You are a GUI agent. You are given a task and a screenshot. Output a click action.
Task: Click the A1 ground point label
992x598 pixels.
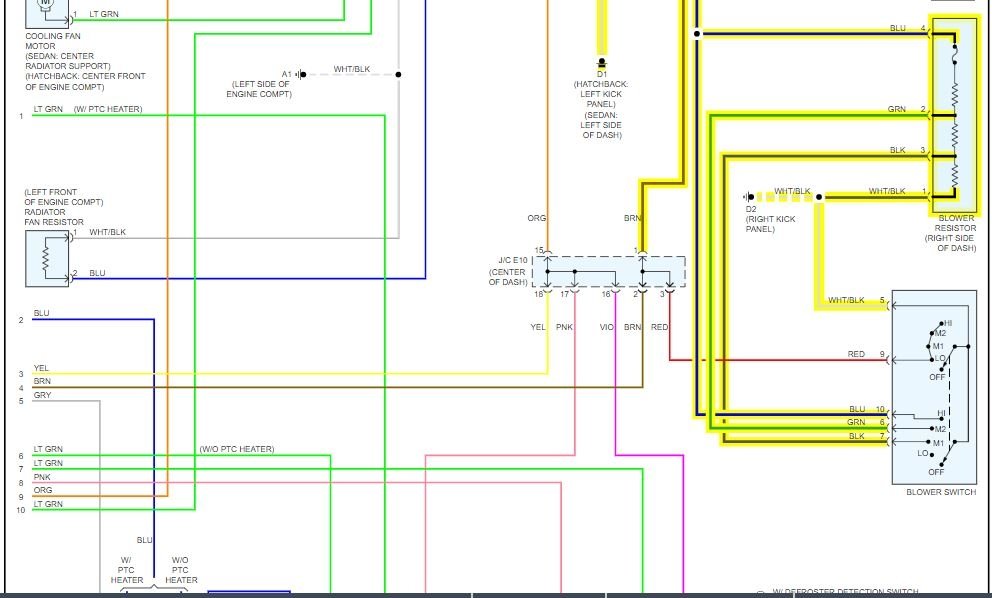[x=287, y=74]
